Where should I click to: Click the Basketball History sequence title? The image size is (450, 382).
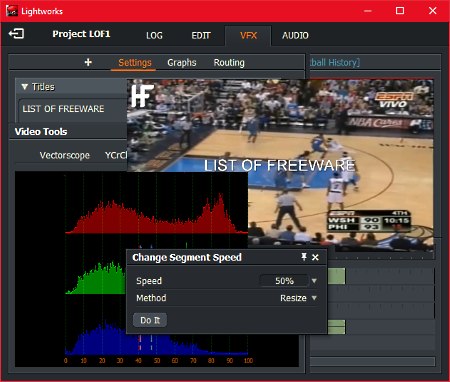[335, 62]
